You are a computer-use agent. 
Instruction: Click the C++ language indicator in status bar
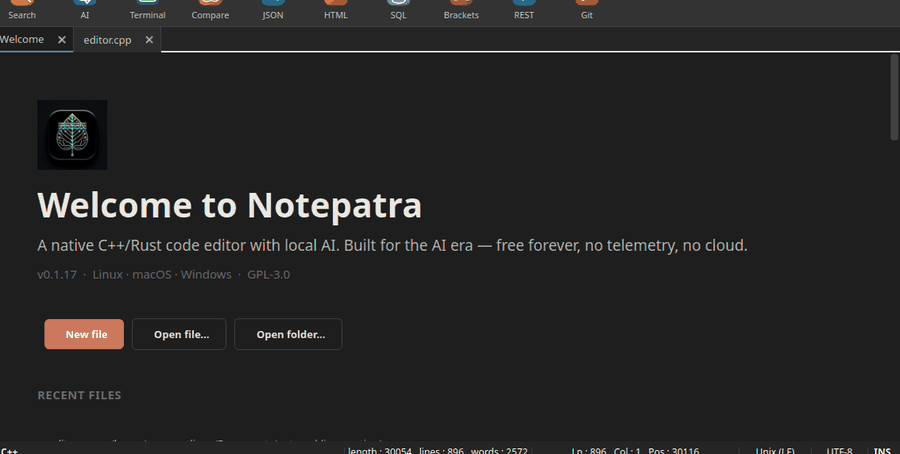(x=9, y=451)
